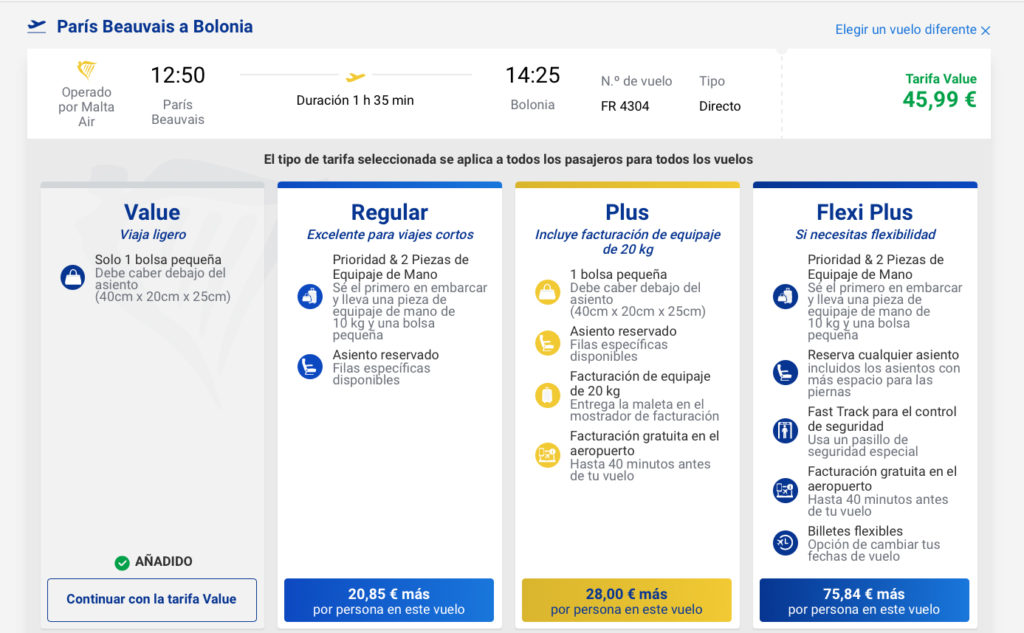Select the Flexi Plus fare card heading
Image resolution: width=1024 pixels, height=633 pixels.
(864, 212)
